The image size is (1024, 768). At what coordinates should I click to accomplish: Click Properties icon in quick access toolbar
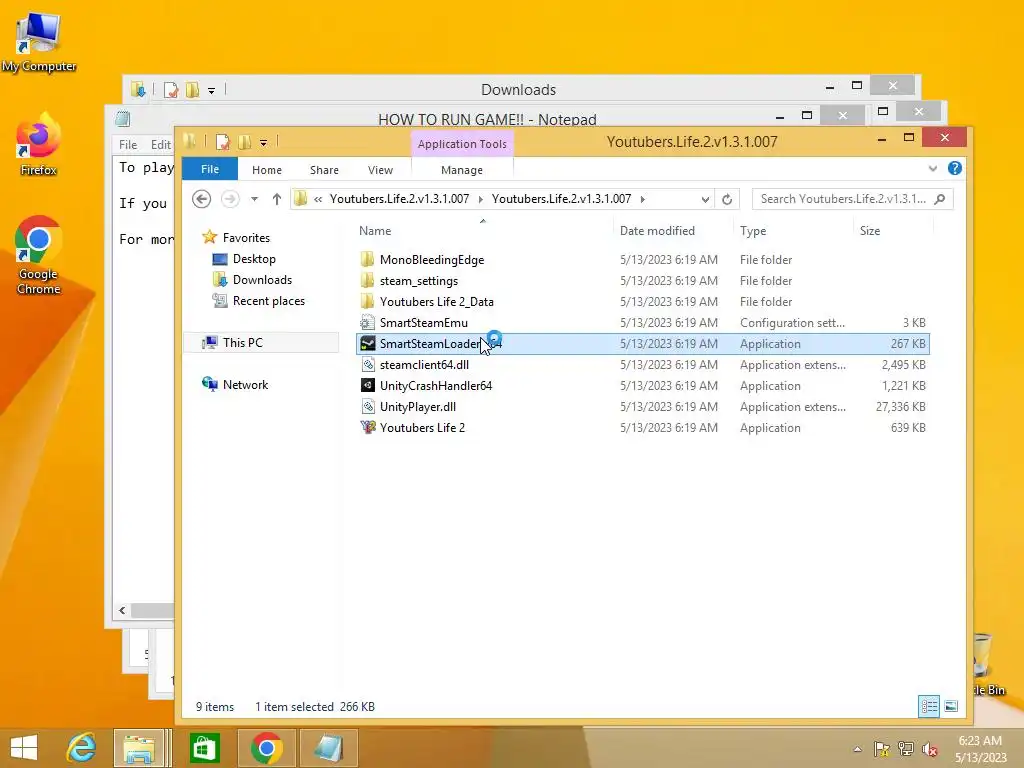(223, 142)
